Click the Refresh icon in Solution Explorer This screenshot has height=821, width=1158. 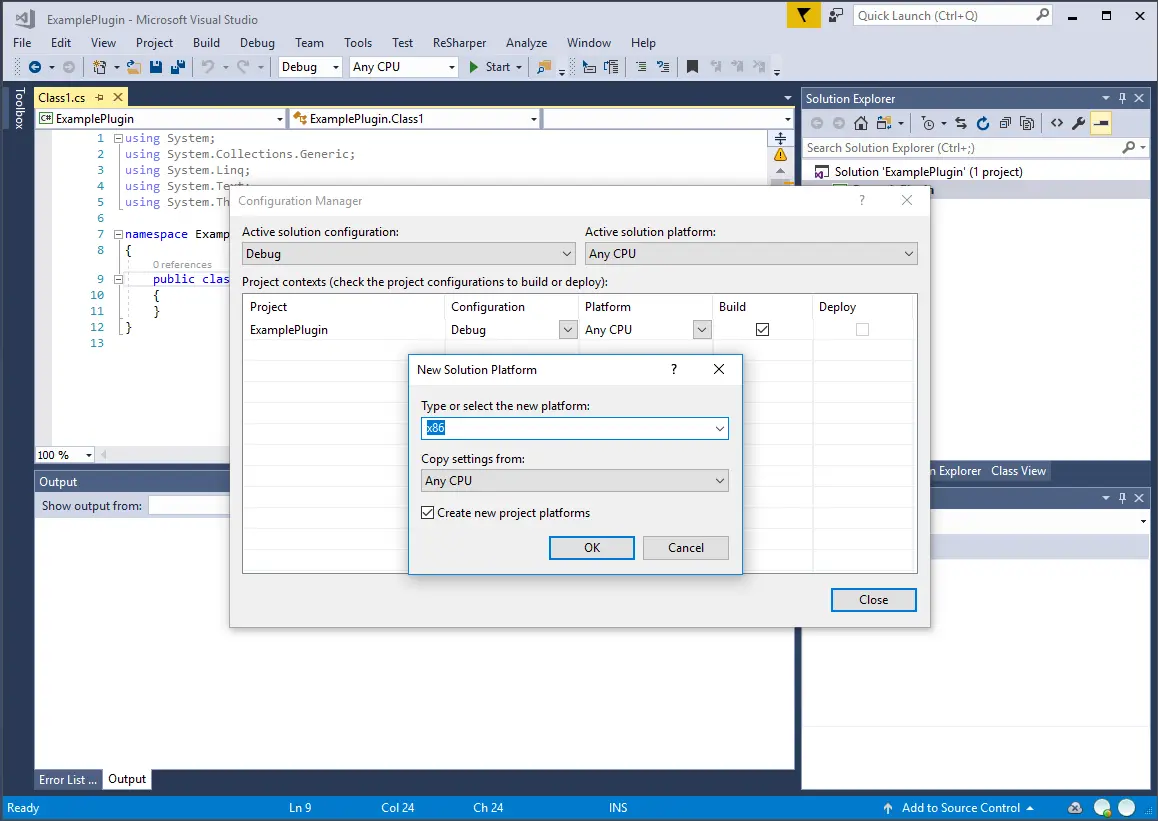(x=983, y=123)
